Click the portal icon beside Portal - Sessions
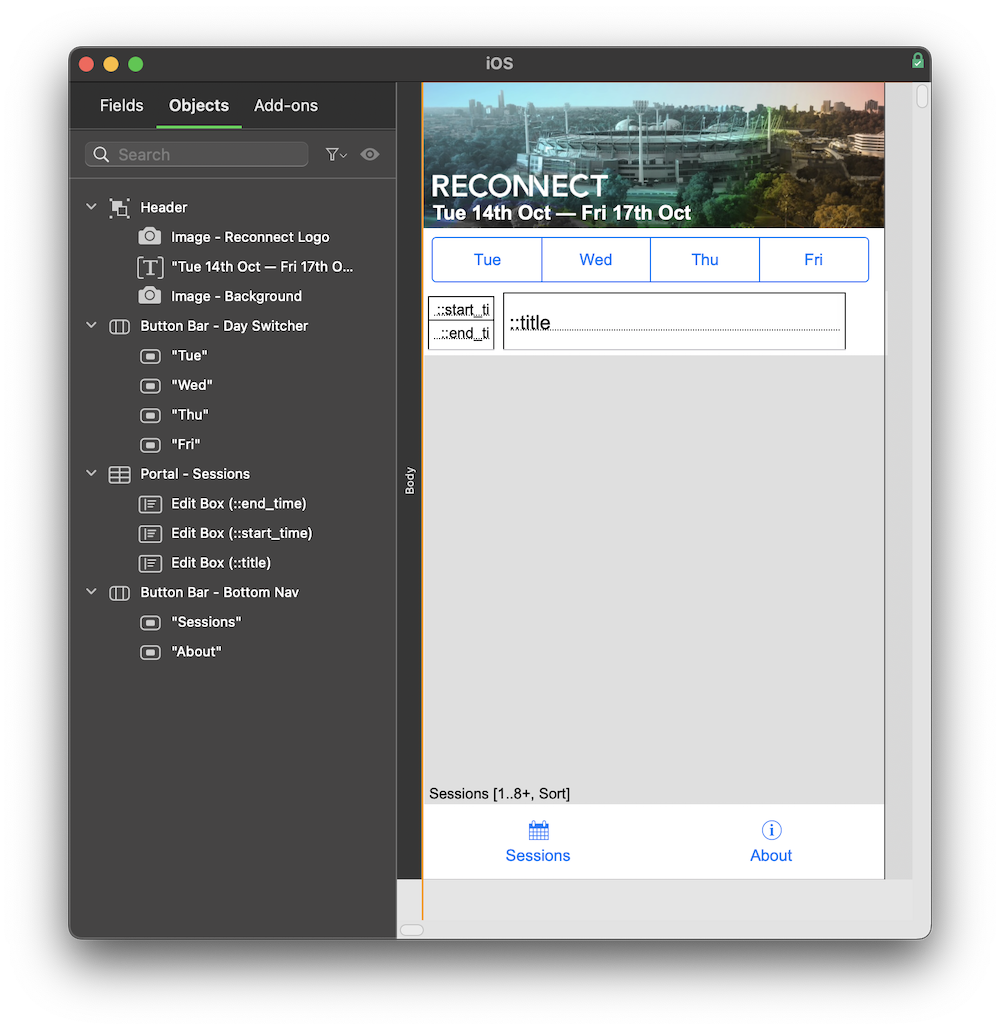The height and width of the screenshot is (1030, 1000). 119,474
